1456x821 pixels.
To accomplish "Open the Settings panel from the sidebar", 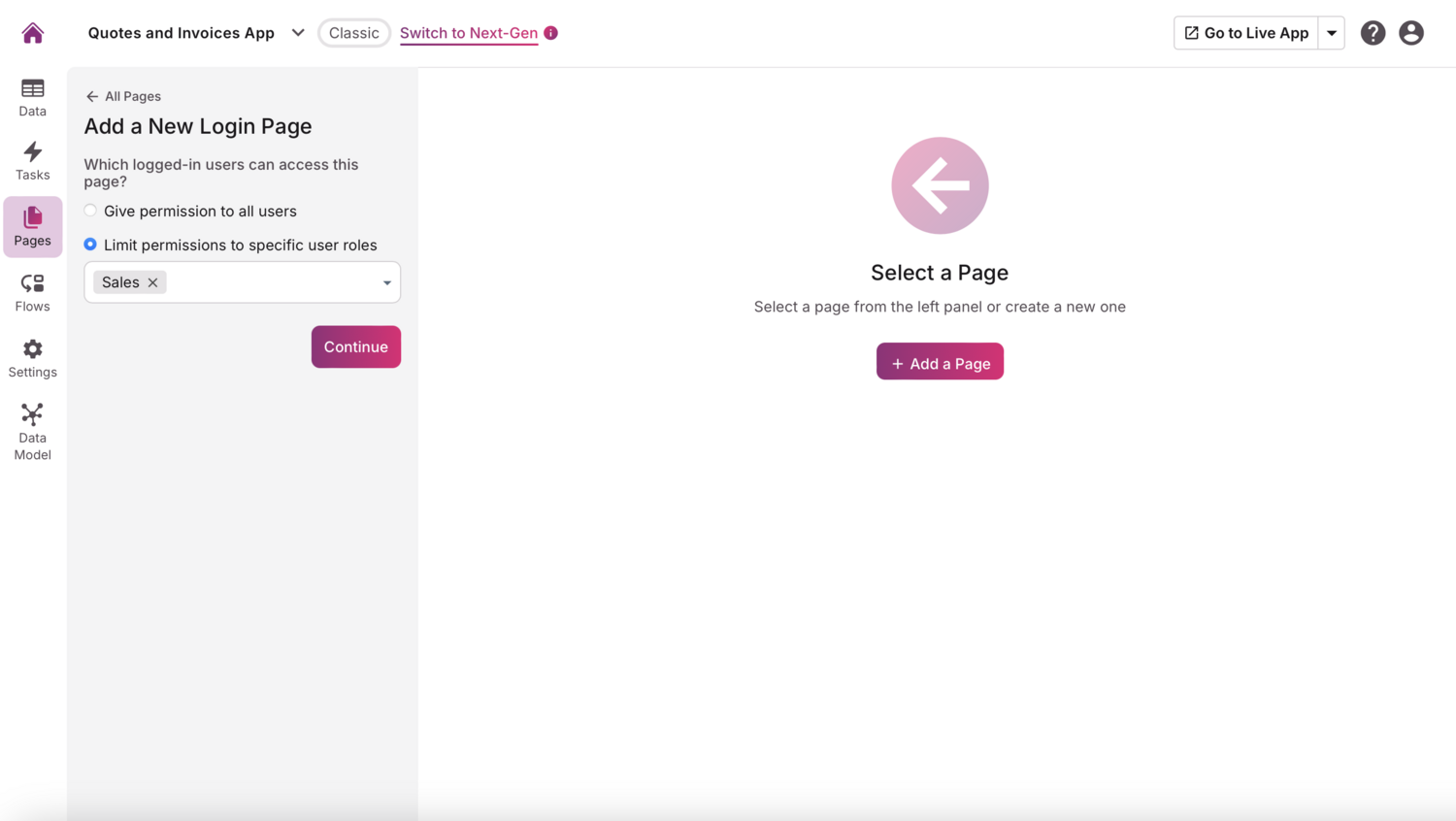I will [32, 357].
